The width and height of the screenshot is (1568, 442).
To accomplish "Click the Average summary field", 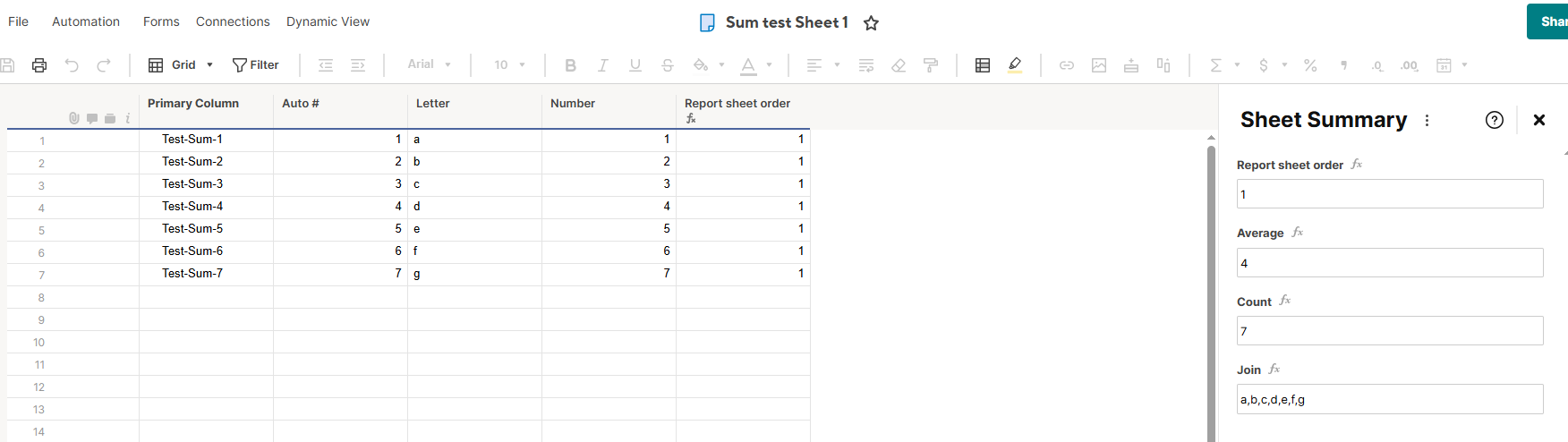I will pos(1389,263).
